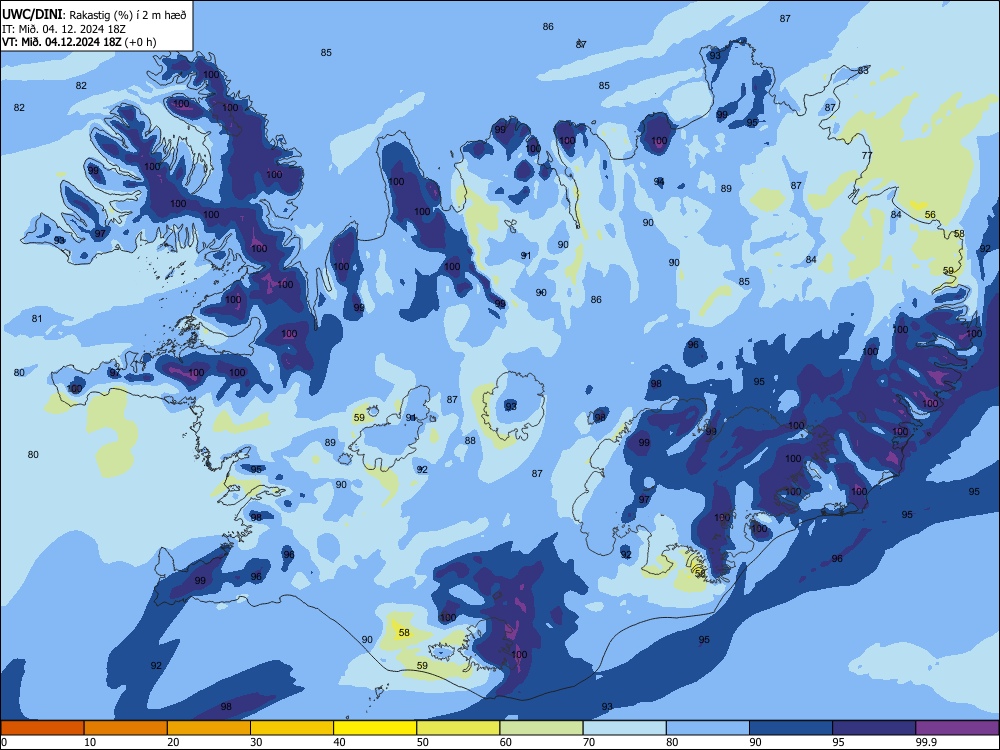Click the map value '81' off the west coast

37,318
